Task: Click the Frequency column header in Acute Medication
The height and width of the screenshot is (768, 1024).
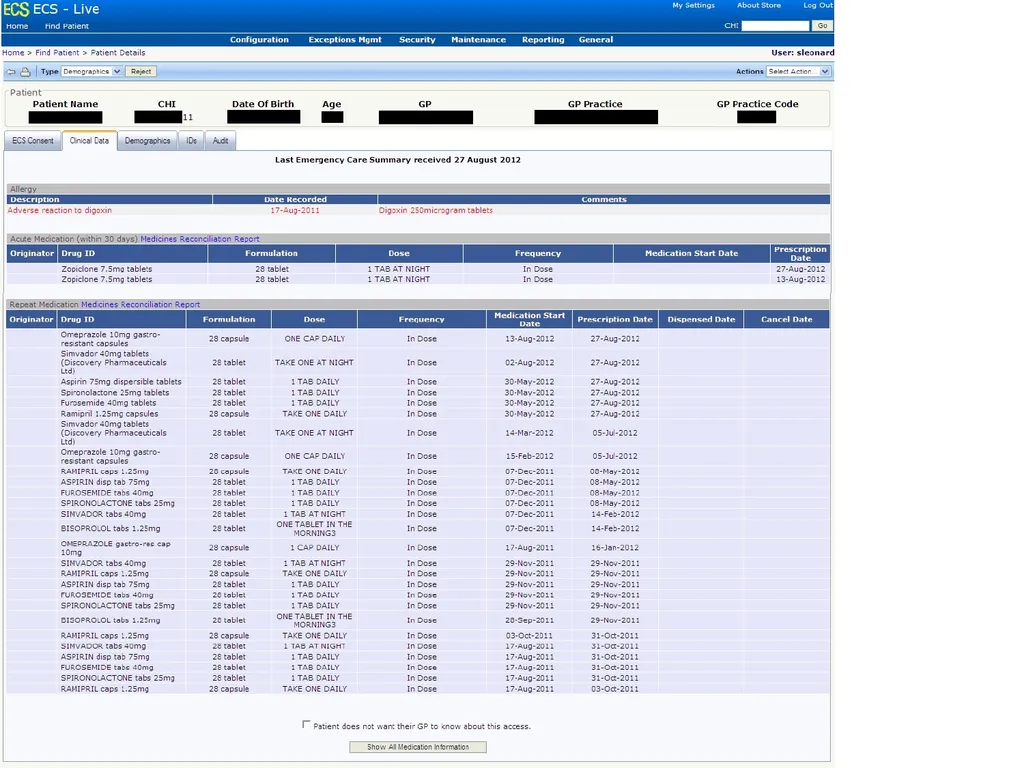Action: pos(537,253)
